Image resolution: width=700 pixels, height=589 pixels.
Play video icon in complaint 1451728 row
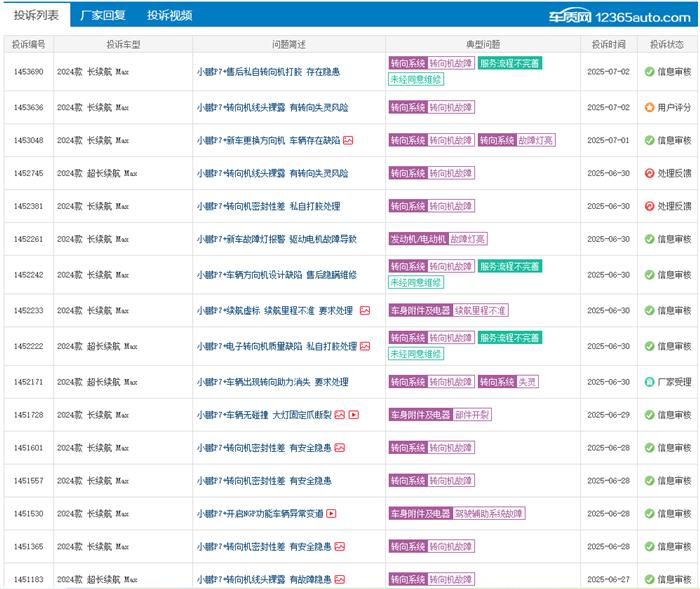[x=354, y=415]
